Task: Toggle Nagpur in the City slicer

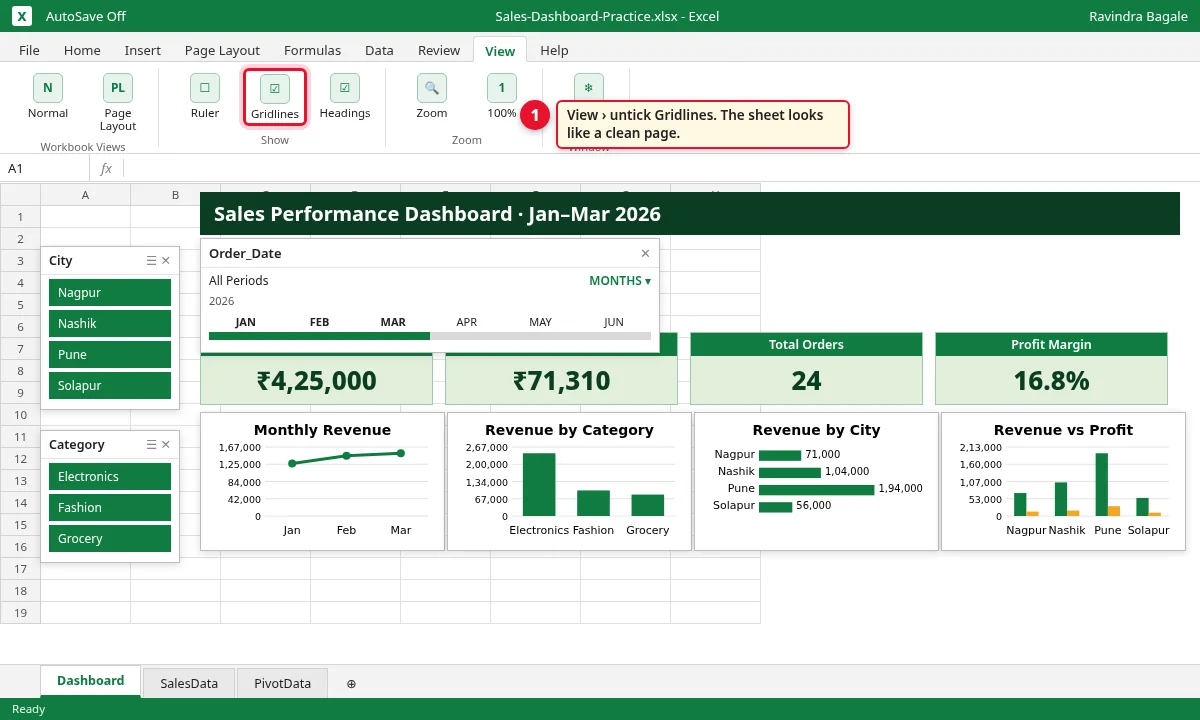Action: tap(110, 292)
